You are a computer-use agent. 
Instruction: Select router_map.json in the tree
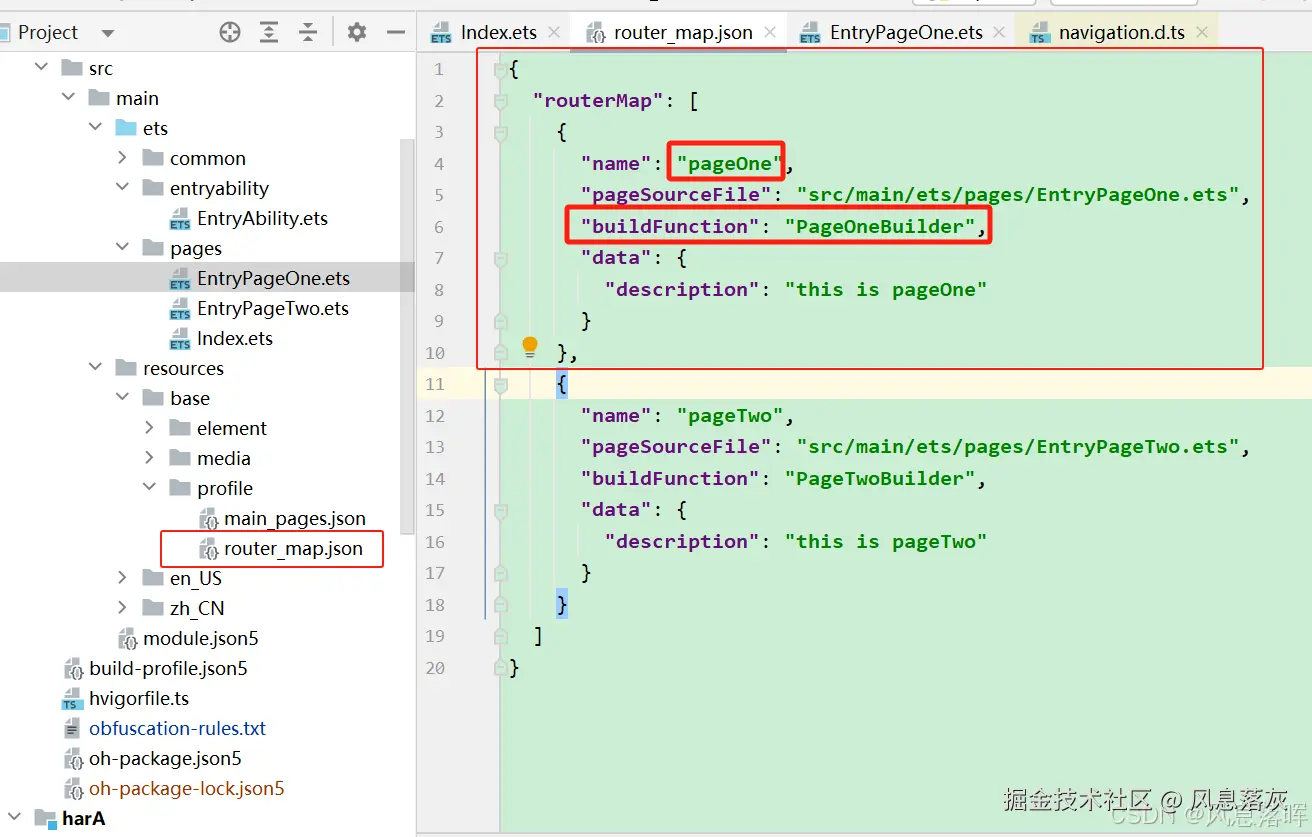click(292, 548)
